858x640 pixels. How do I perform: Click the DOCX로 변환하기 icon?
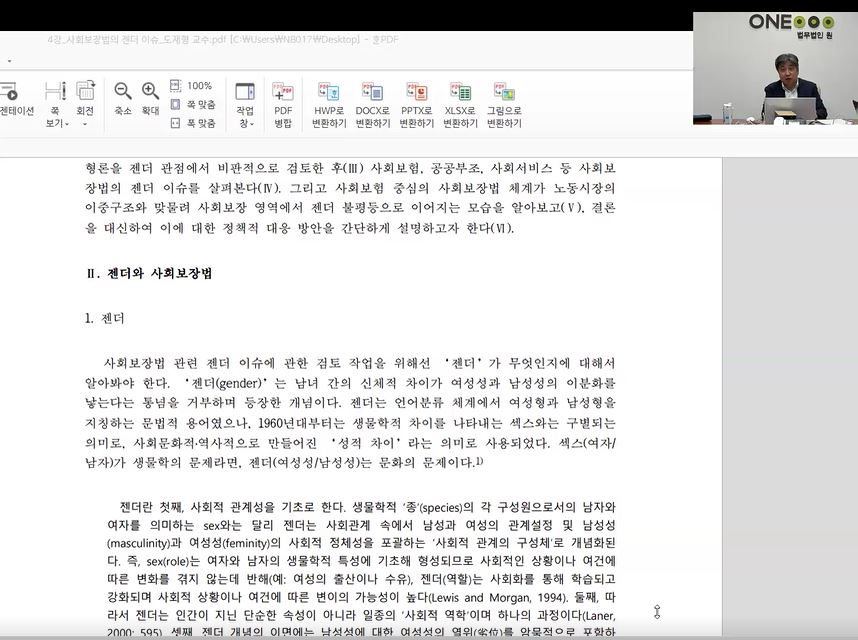(x=373, y=105)
